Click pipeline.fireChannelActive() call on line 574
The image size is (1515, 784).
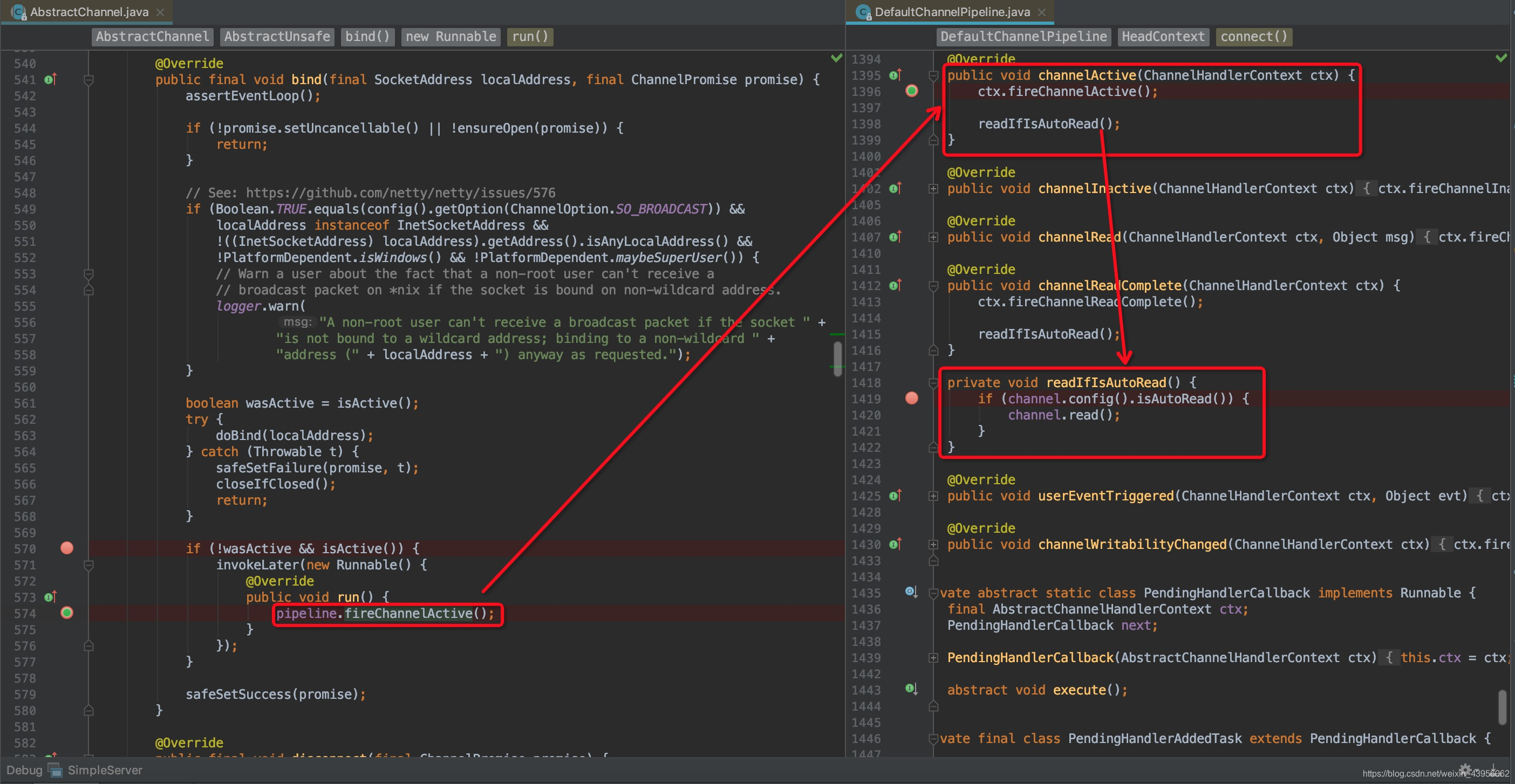pos(385,614)
